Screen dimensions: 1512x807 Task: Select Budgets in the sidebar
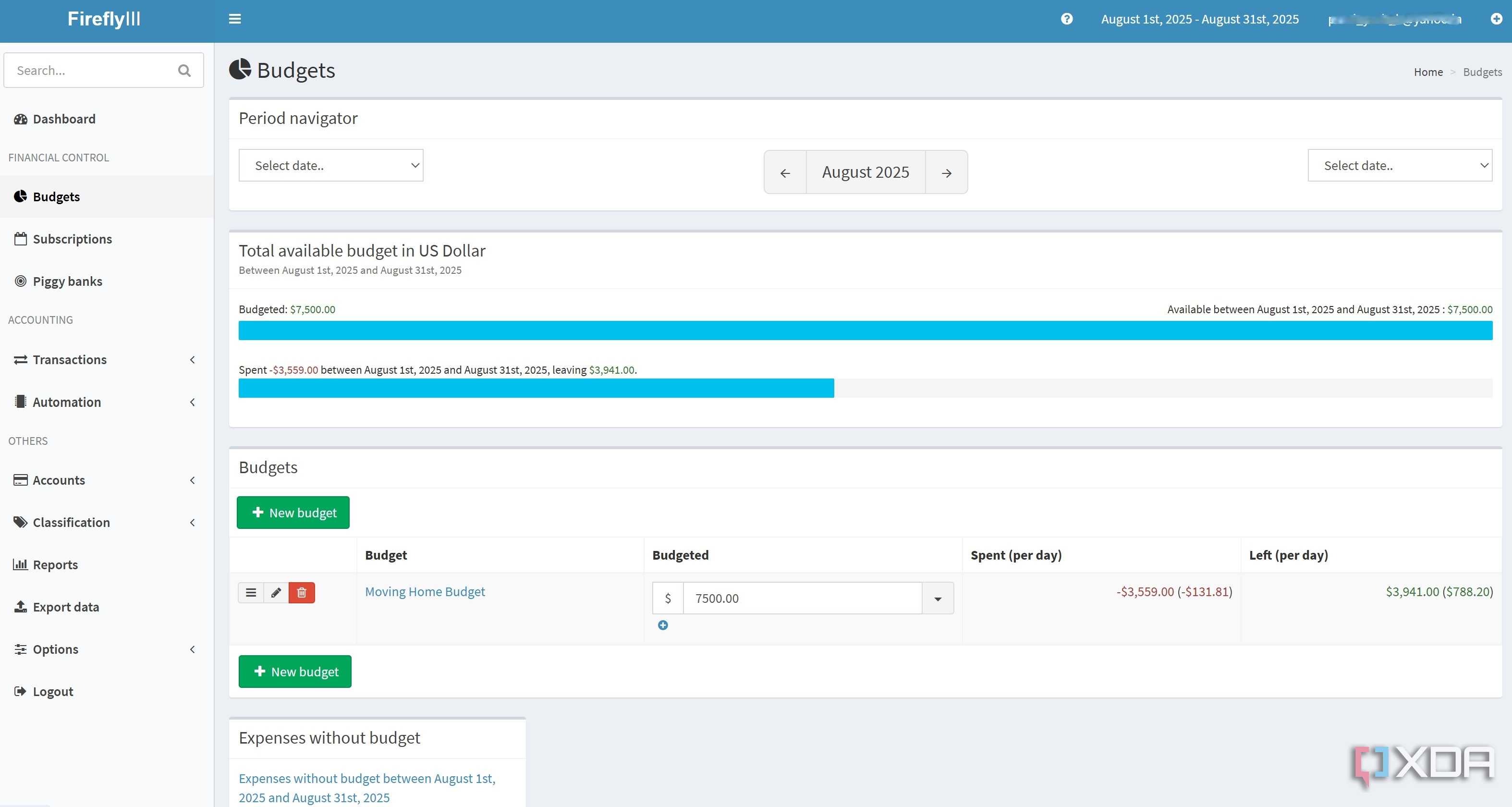coord(107,196)
